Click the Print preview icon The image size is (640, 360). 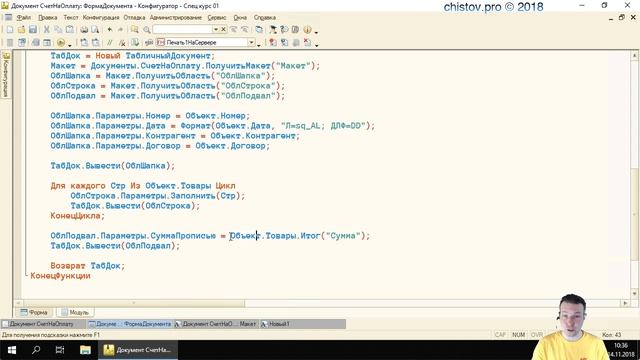point(95,30)
